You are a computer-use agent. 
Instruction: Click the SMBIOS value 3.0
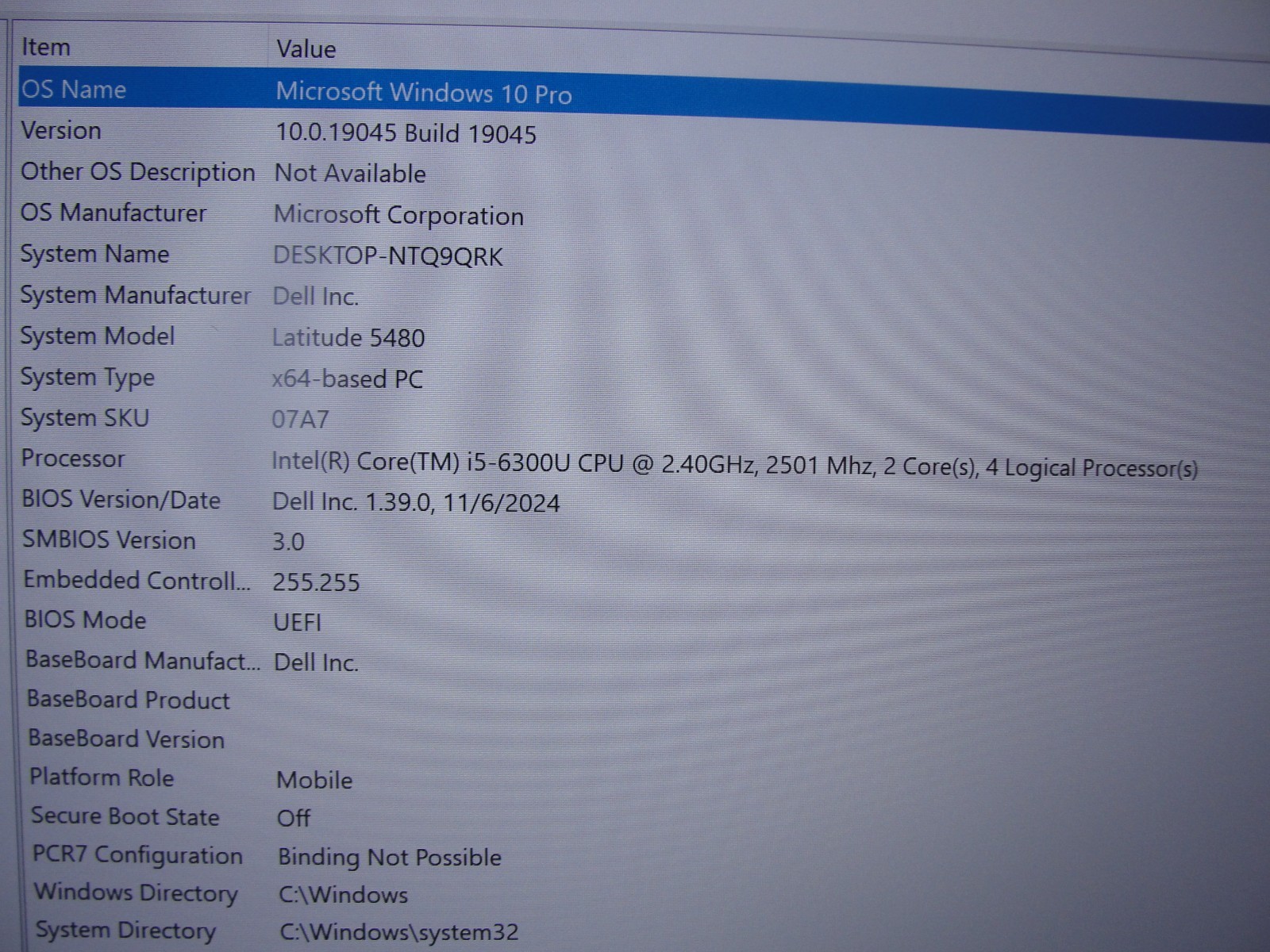(x=288, y=542)
